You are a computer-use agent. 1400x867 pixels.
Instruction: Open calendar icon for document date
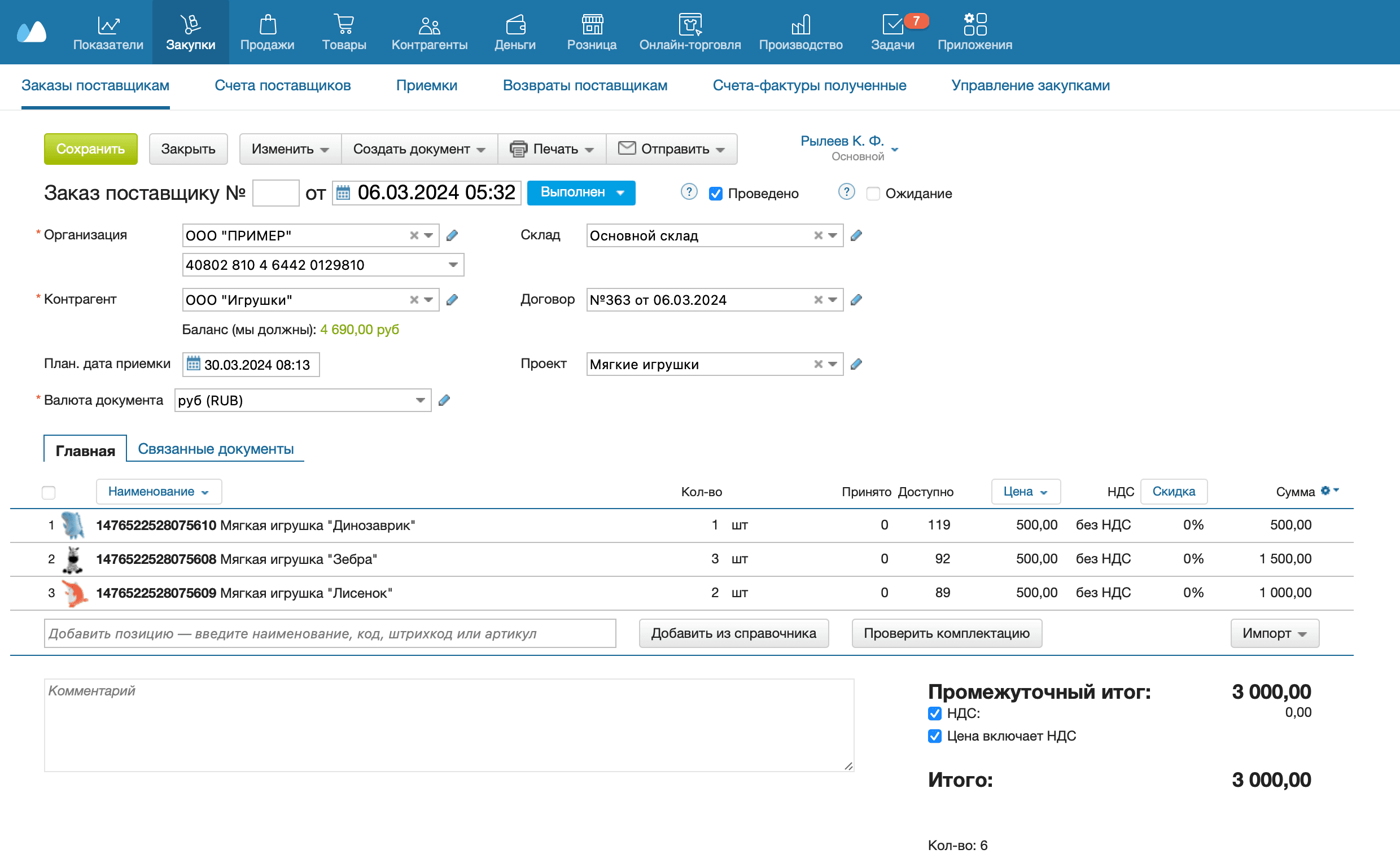coord(343,192)
